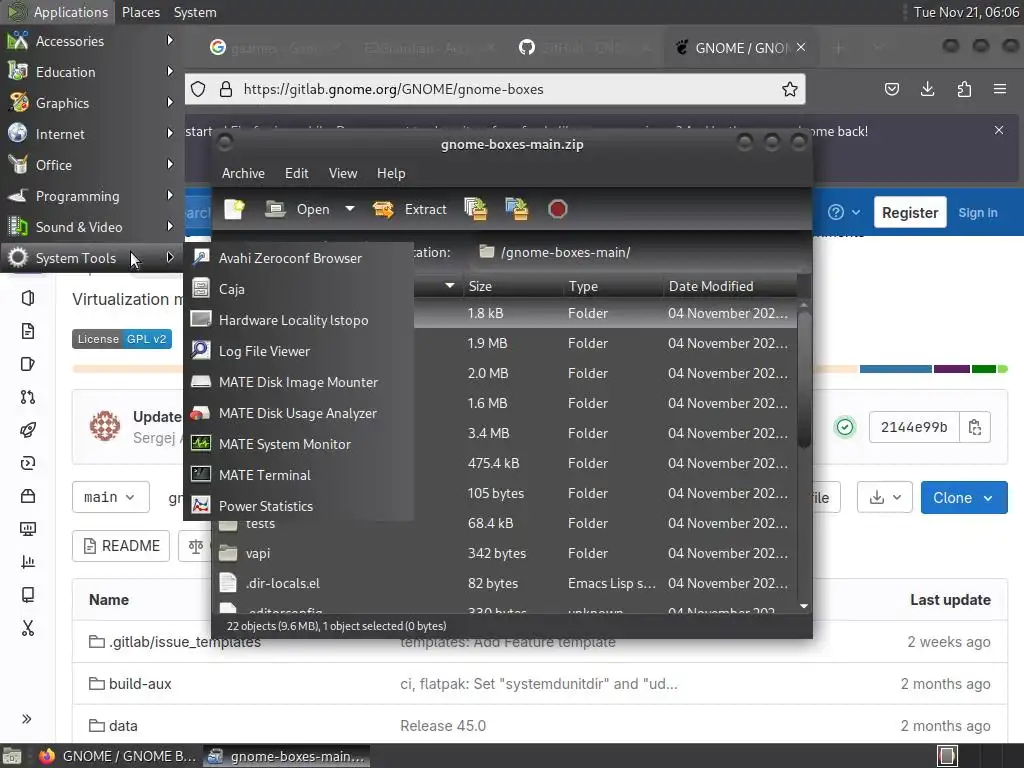Click the add folder to archive icon
The height and width of the screenshot is (768, 1024).
click(517, 209)
